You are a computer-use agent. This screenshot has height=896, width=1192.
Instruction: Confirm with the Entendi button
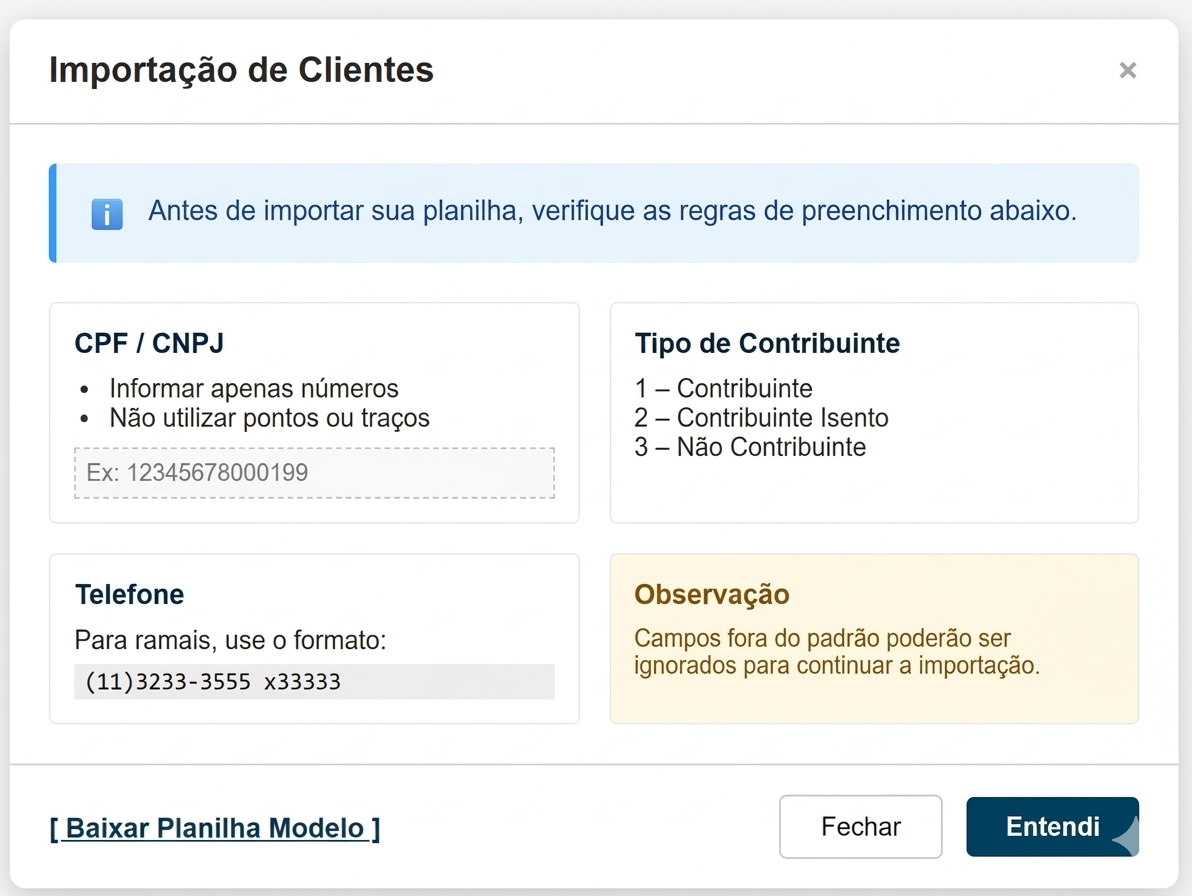pos(1052,827)
